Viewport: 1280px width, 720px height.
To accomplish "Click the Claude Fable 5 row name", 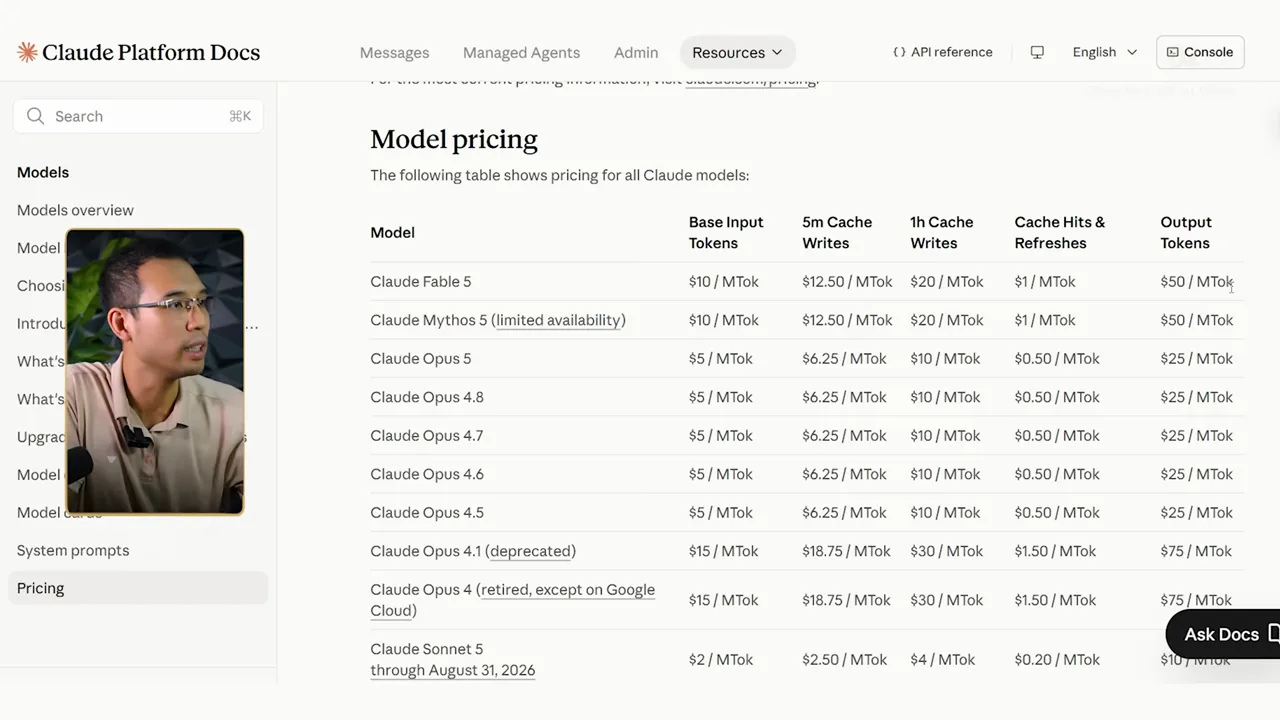I will coord(420,282).
